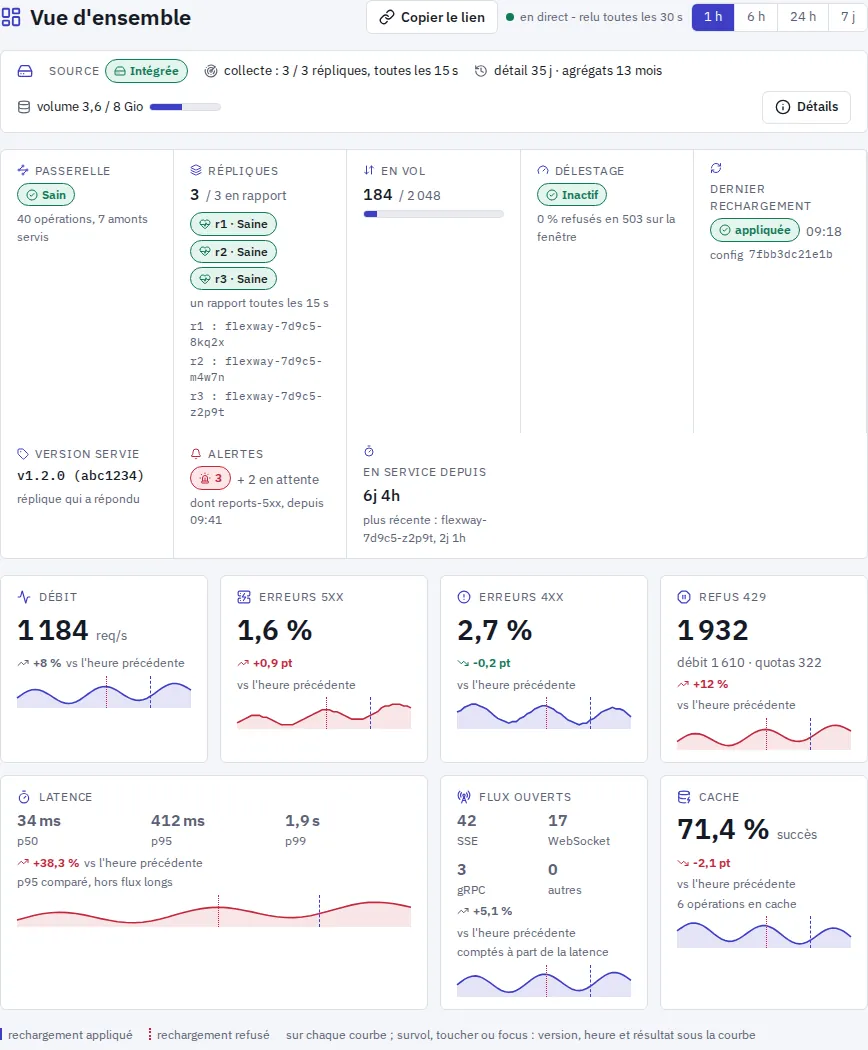Image resolution: width=868 pixels, height=1050 pixels.
Task: Click the appliquée reload status badge
Action: pos(755,230)
